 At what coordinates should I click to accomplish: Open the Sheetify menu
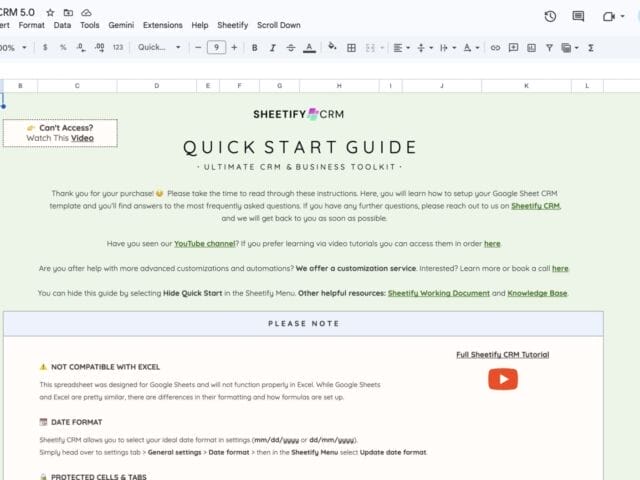click(232, 25)
